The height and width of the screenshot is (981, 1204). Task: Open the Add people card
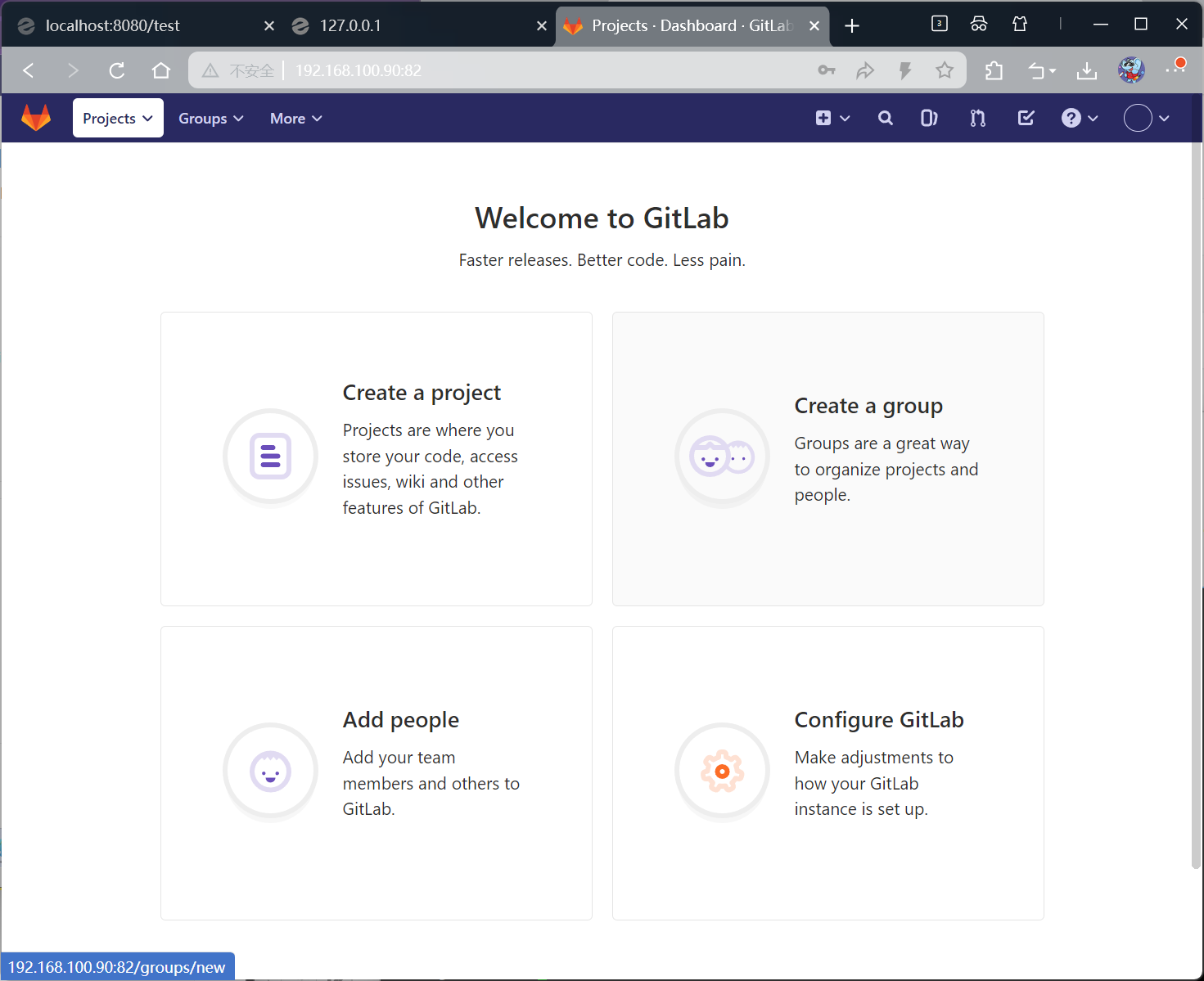coord(377,773)
